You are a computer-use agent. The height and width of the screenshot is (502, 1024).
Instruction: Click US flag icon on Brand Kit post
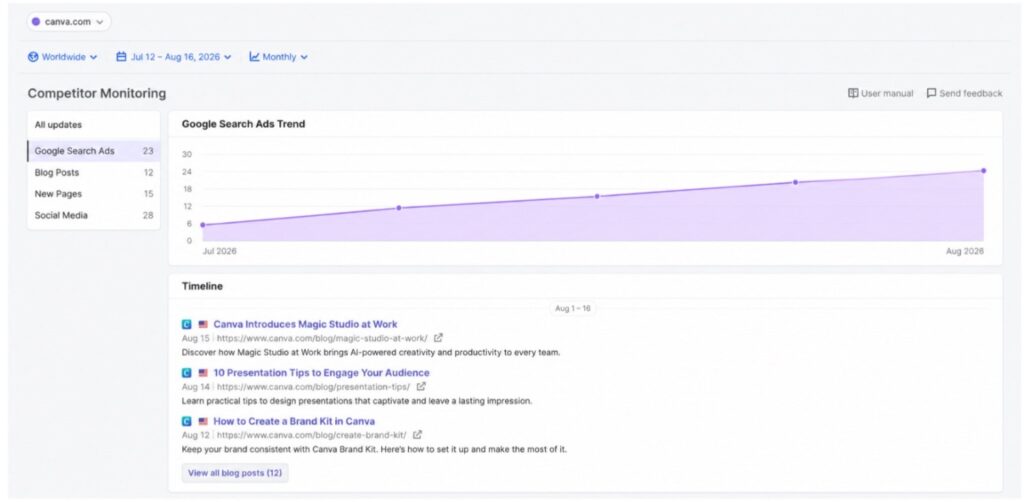pyautogui.click(x=203, y=421)
